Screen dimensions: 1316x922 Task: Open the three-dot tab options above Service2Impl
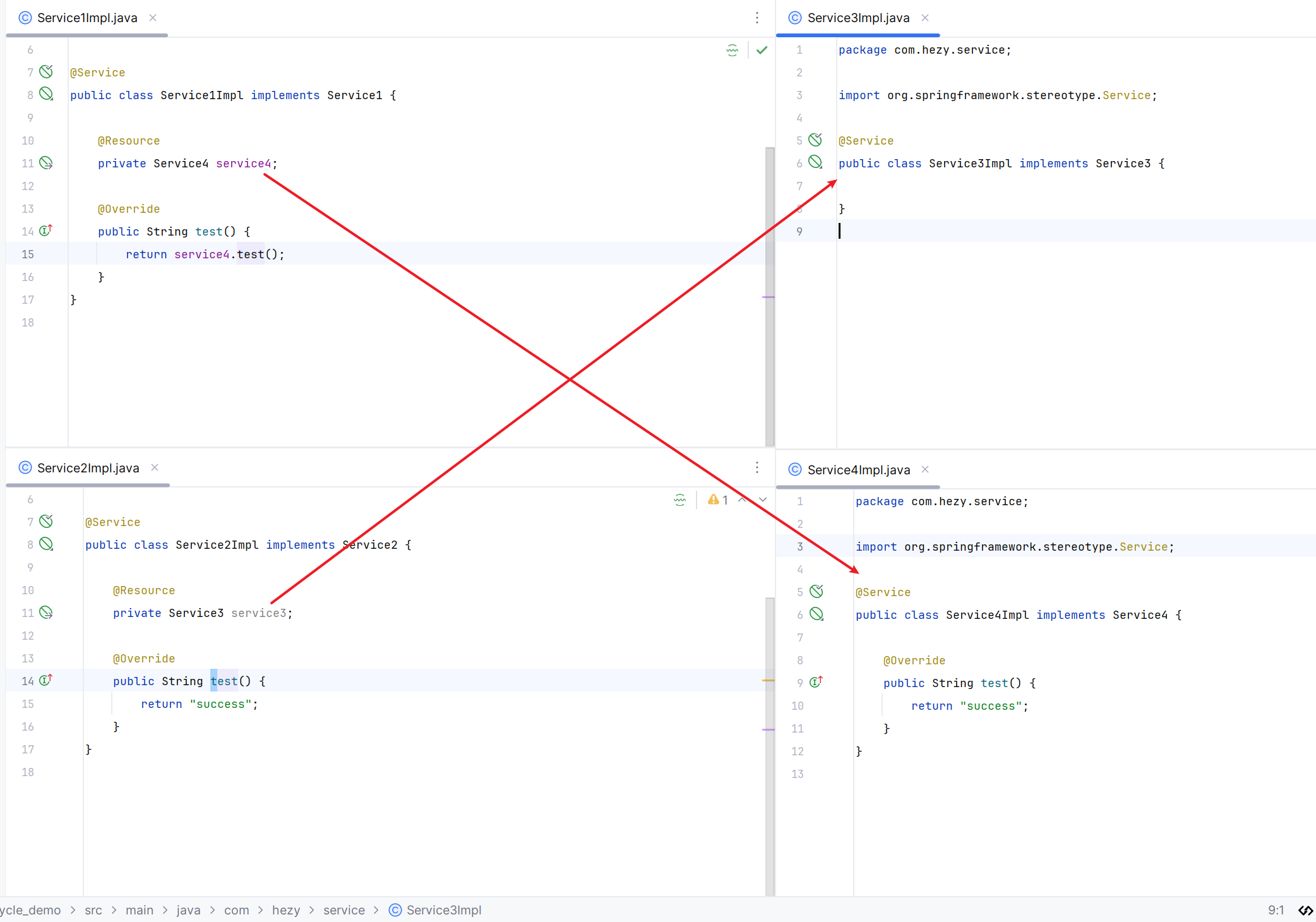pyautogui.click(x=757, y=467)
